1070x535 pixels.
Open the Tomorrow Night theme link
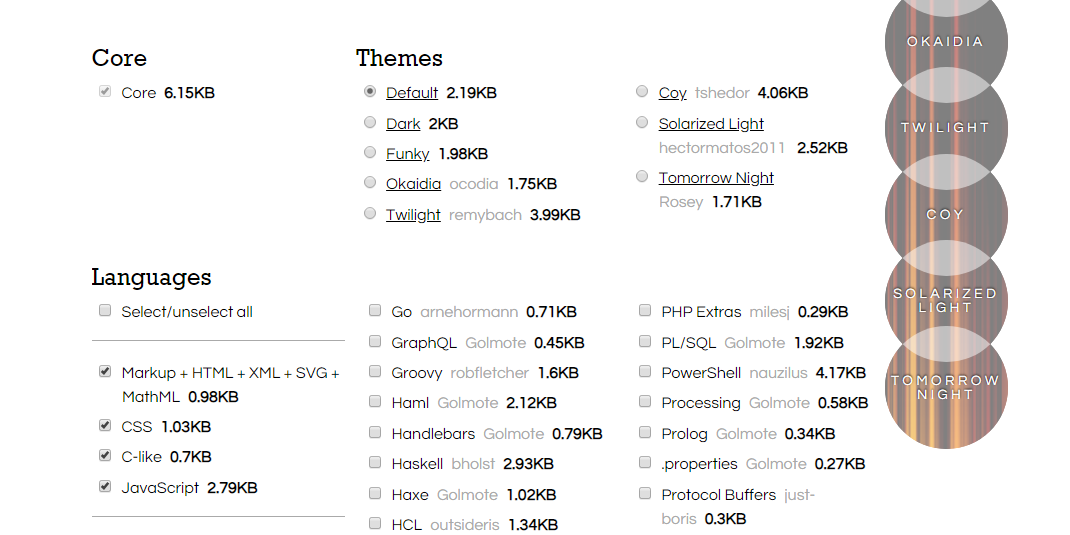pyautogui.click(x=716, y=178)
